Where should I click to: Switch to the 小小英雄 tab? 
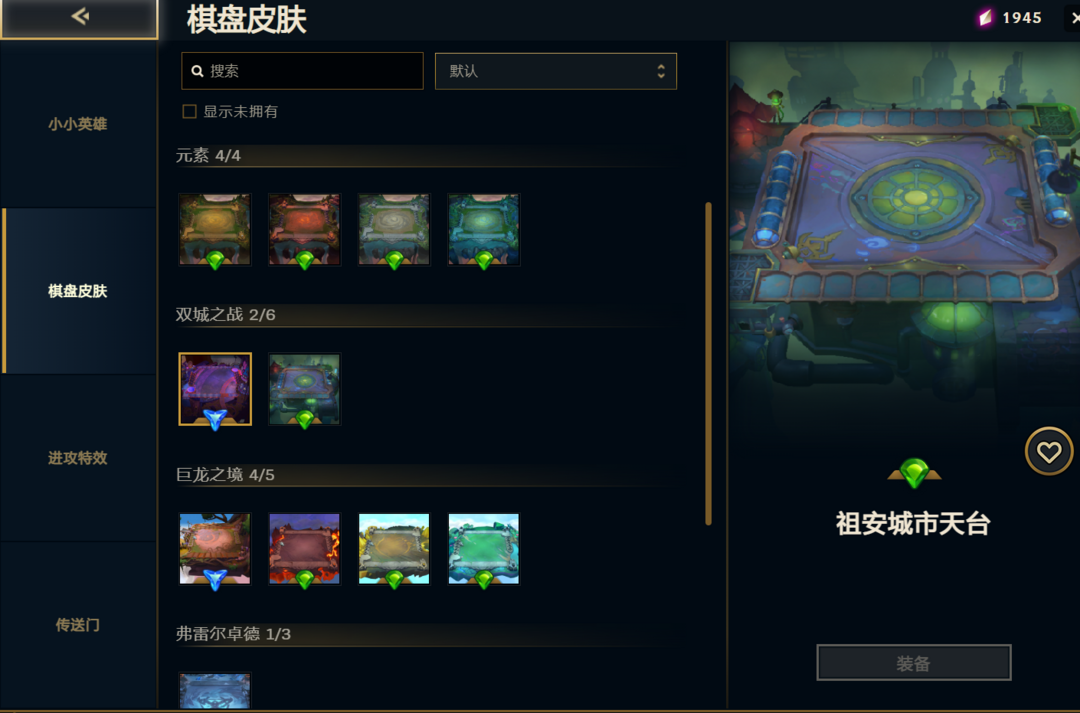79,124
